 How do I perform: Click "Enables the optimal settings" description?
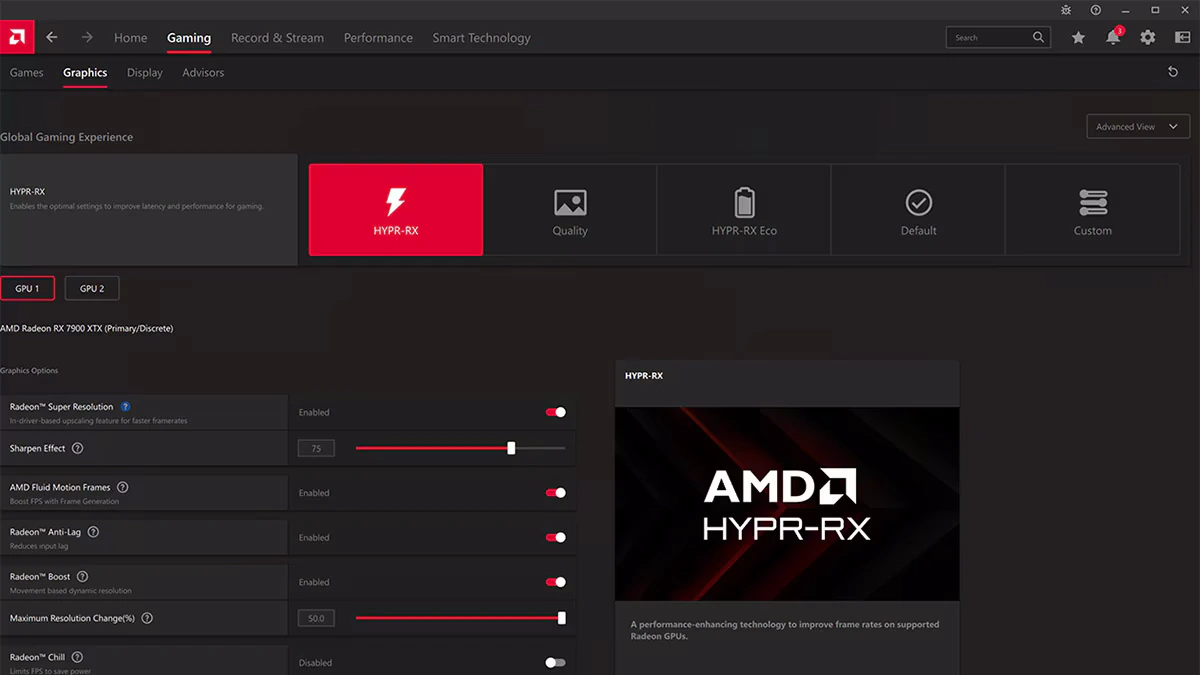point(136,206)
